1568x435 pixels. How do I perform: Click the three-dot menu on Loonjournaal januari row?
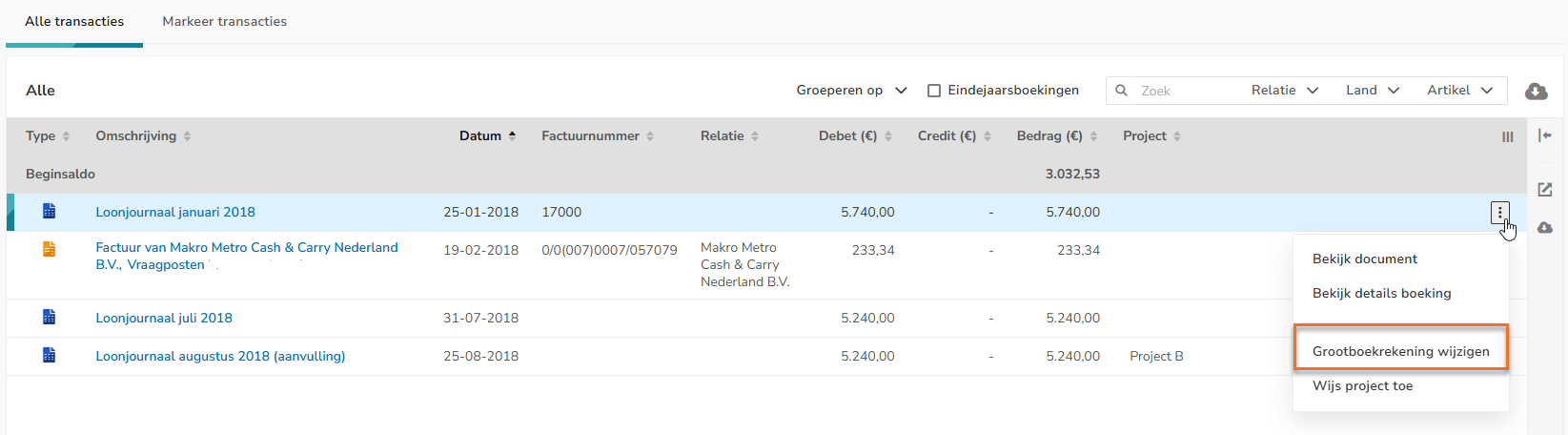1499,213
